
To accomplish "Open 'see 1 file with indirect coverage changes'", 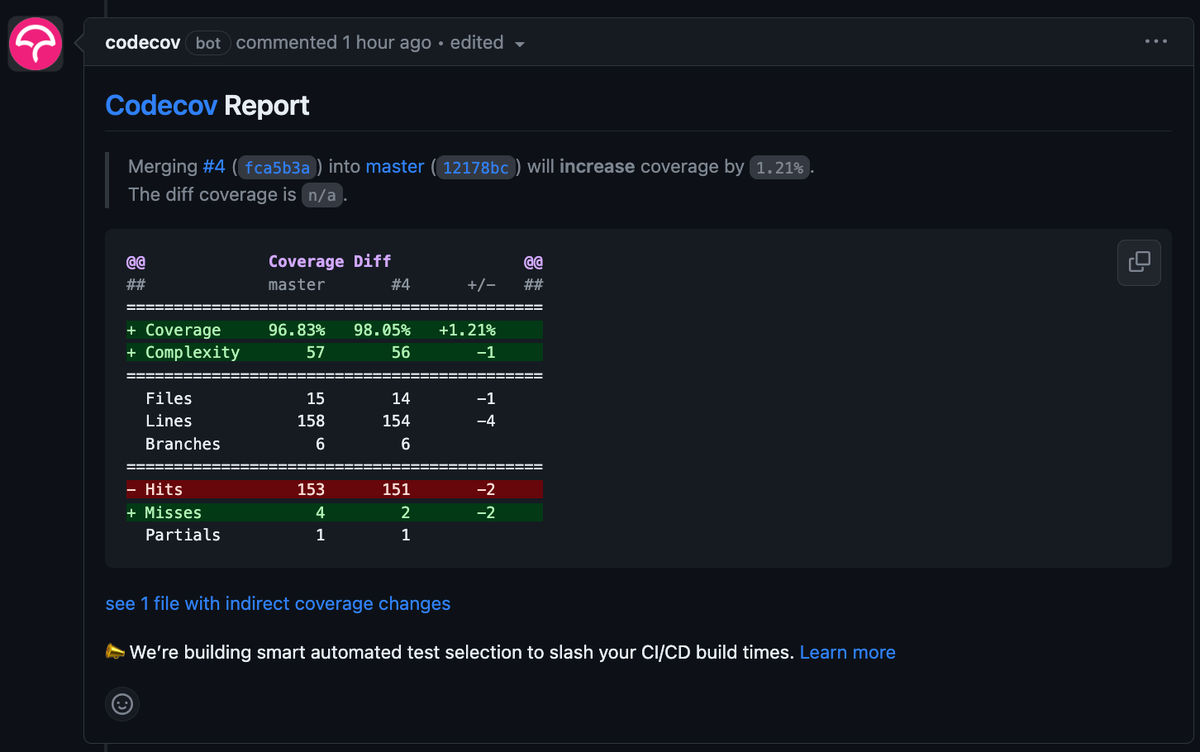I will pos(278,604).
